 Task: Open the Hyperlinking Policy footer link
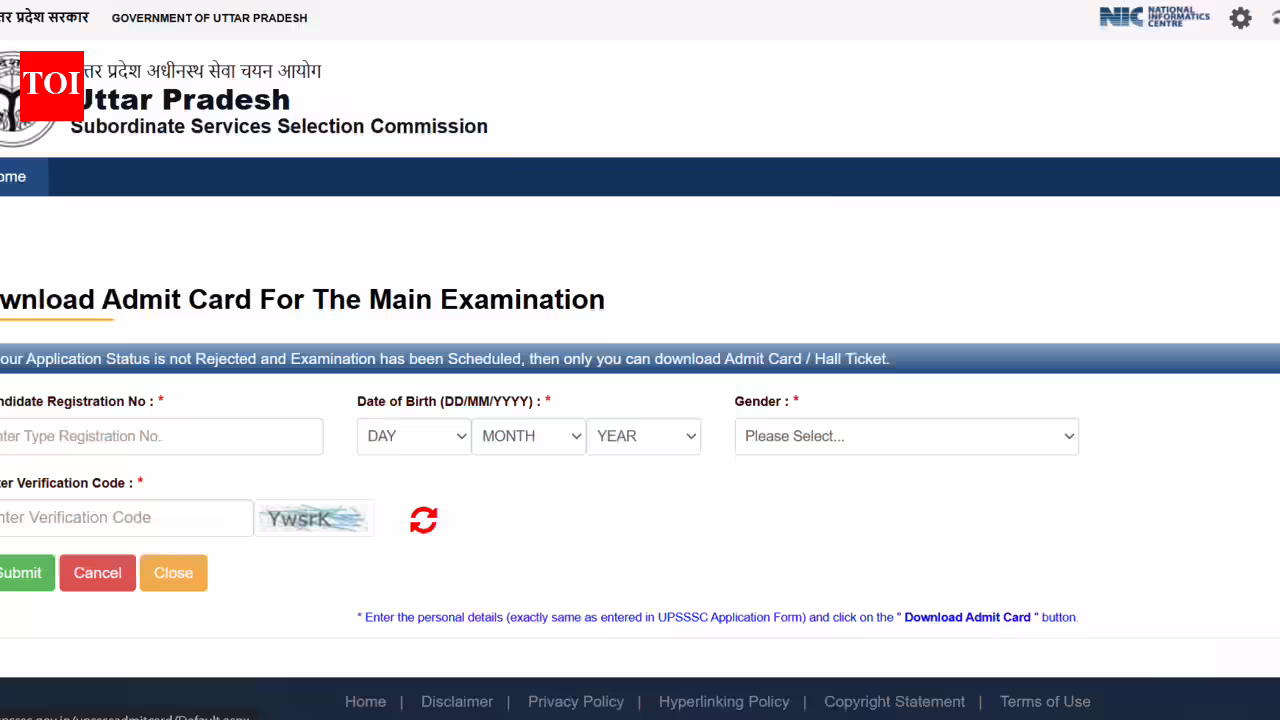pyautogui.click(x=724, y=701)
